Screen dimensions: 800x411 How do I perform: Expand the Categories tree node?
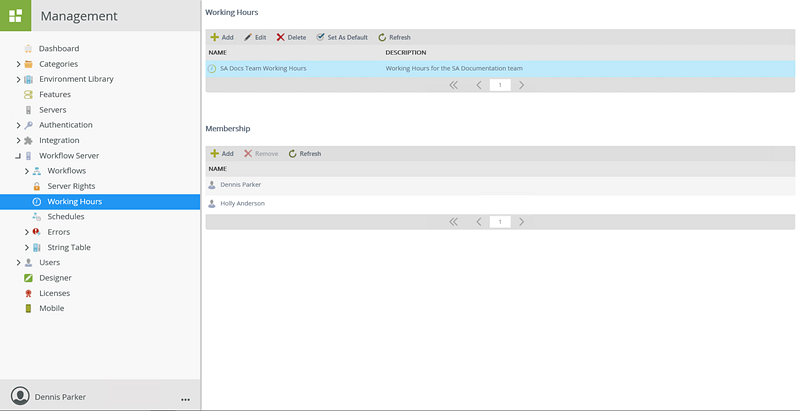(18, 64)
